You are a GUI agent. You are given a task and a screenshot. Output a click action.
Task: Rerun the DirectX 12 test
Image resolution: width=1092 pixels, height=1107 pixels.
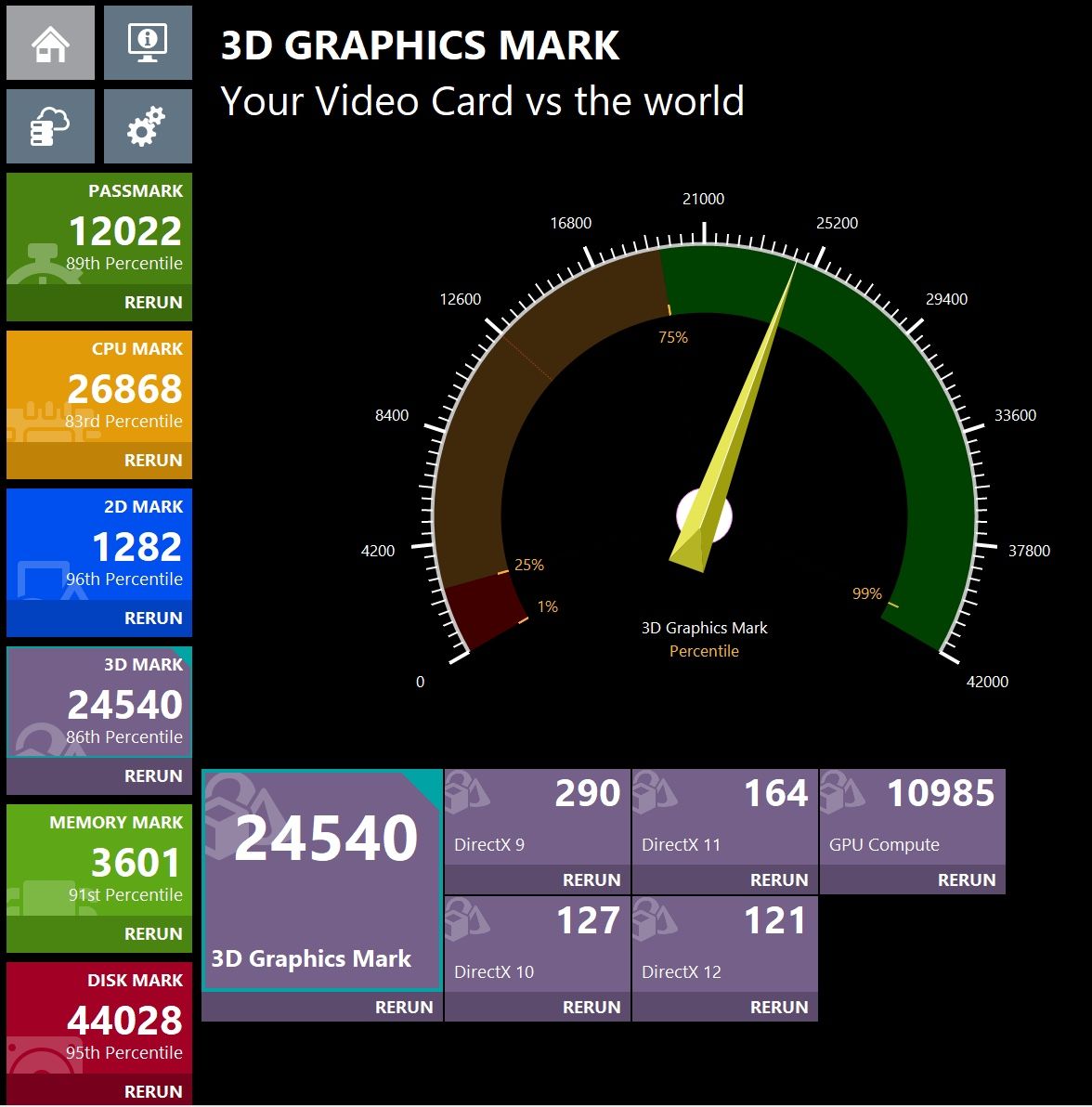tap(778, 1007)
